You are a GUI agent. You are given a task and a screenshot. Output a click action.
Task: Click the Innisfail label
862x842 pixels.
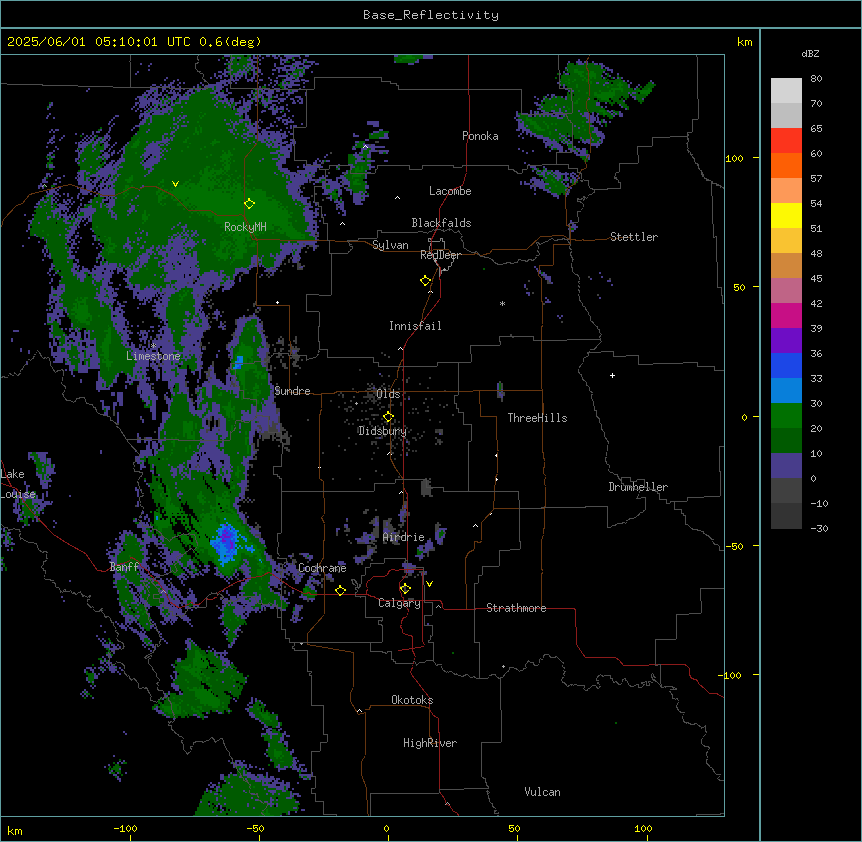[415, 326]
